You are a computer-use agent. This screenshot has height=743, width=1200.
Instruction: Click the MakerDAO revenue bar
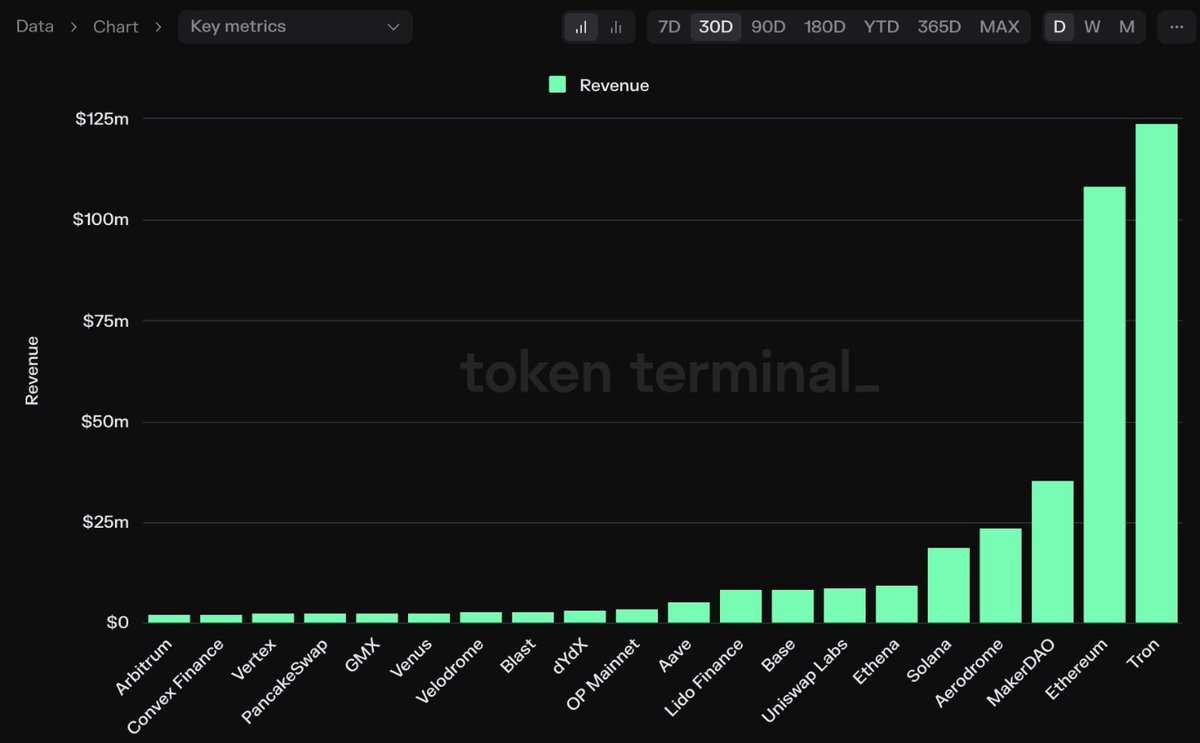pyautogui.click(x=1052, y=552)
